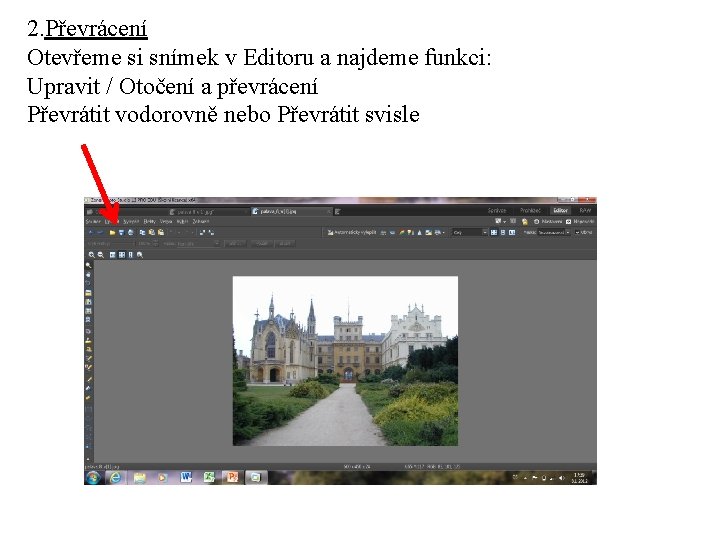The width and height of the screenshot is (720, 540).
Task: Click the save disk toolbar icon
Action: [121, 232]
